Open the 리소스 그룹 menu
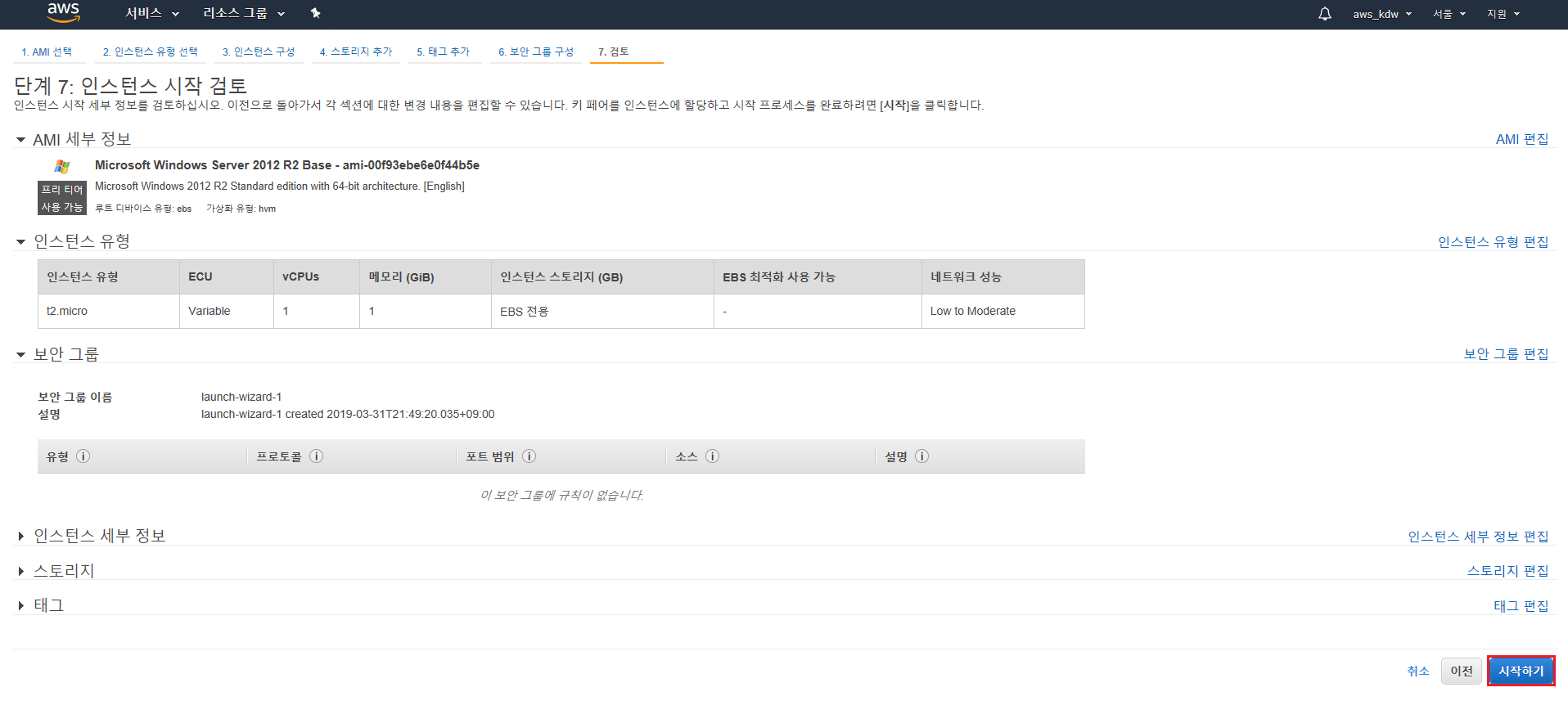The width and height of the screenshot is (1568, 701). pos(244,13)
